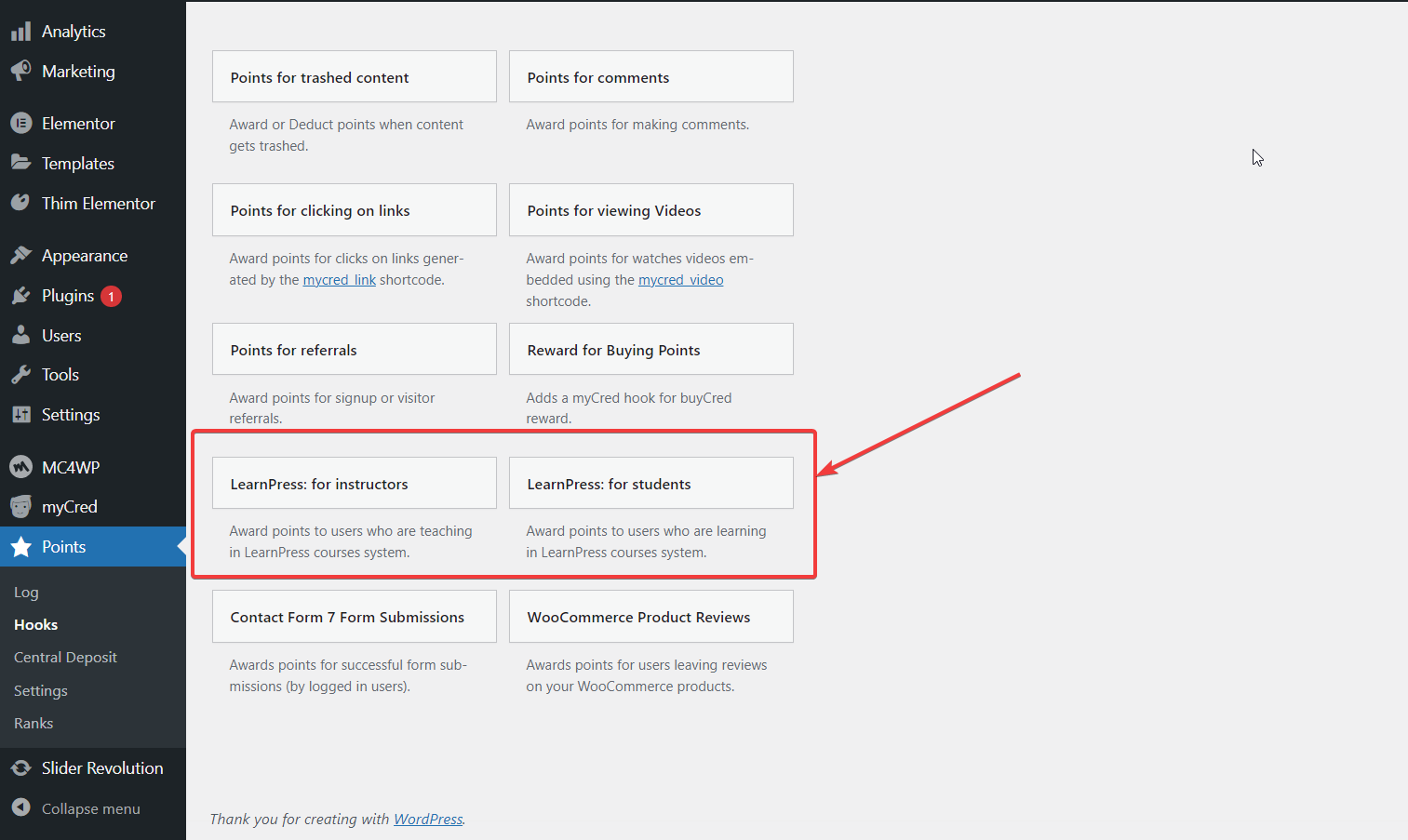This screenshot has height=840, width=1408.
Task: Click the myCred mascot icon
Action: (20, 507)
